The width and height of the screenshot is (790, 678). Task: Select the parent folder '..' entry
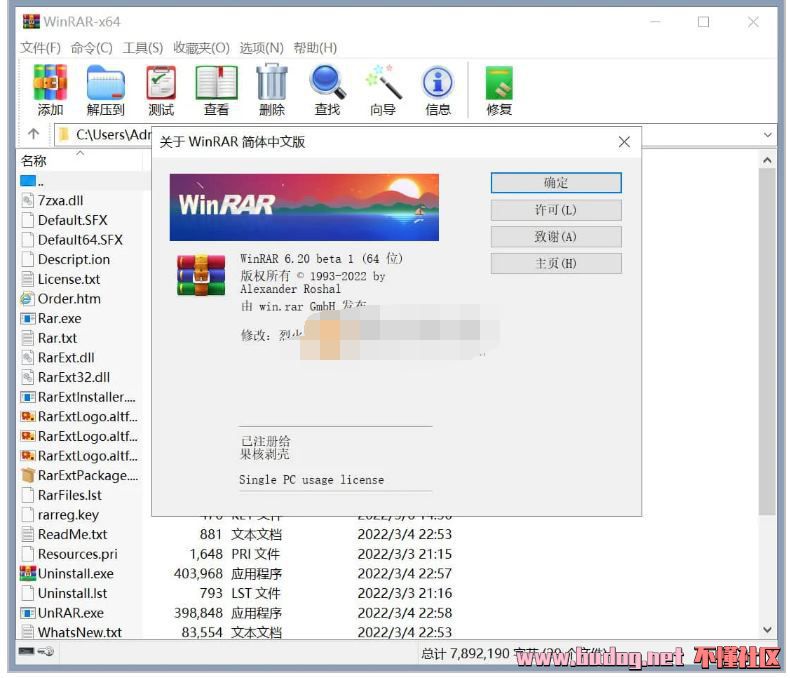pyautogui.click(x=32, y=181)
